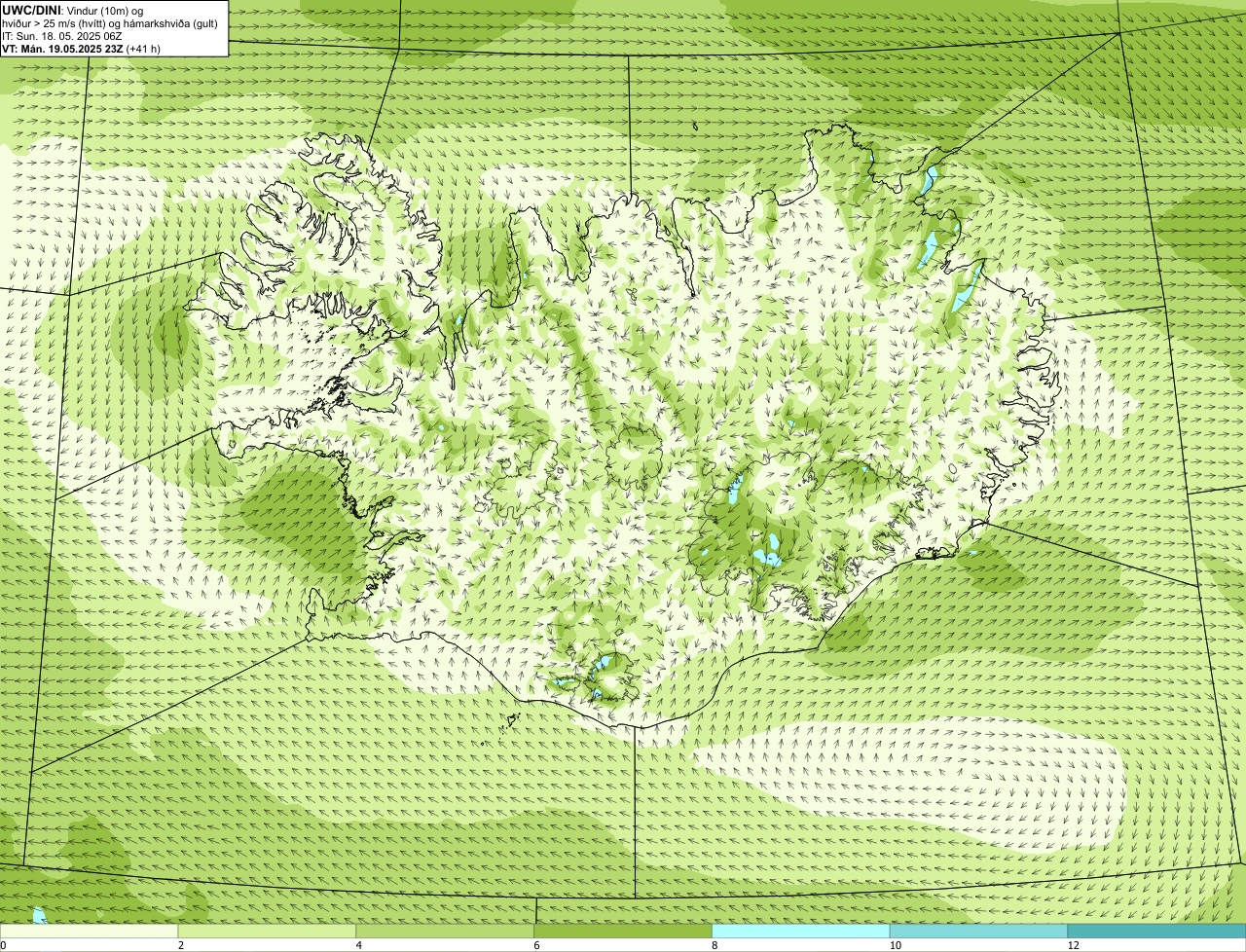Click the legend color segment between 2 and 4

[x=268, y=932]
